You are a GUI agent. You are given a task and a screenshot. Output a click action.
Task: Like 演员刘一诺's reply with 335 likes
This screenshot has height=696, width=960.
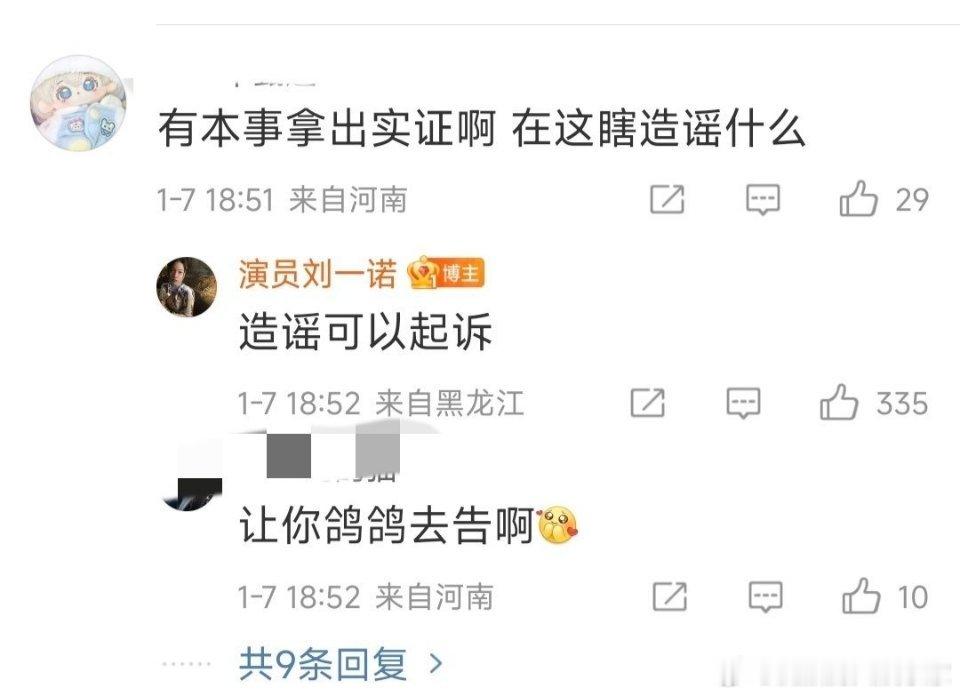(x=839, y=402)
